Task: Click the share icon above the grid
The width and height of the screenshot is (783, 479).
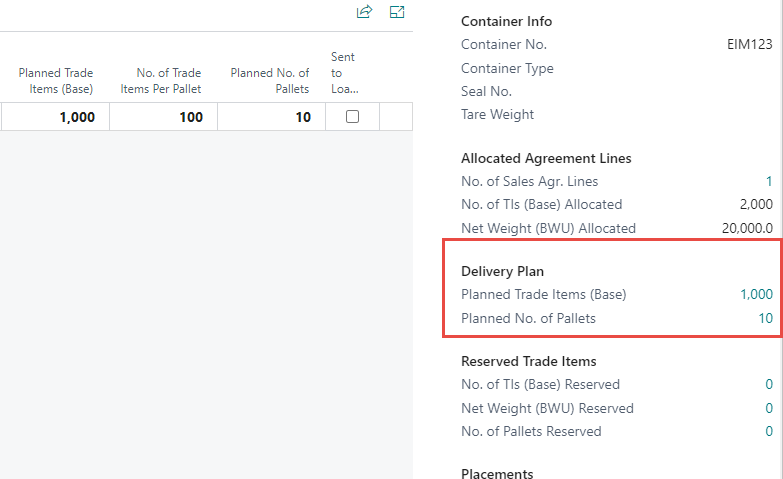Action: tap(364, 12)
